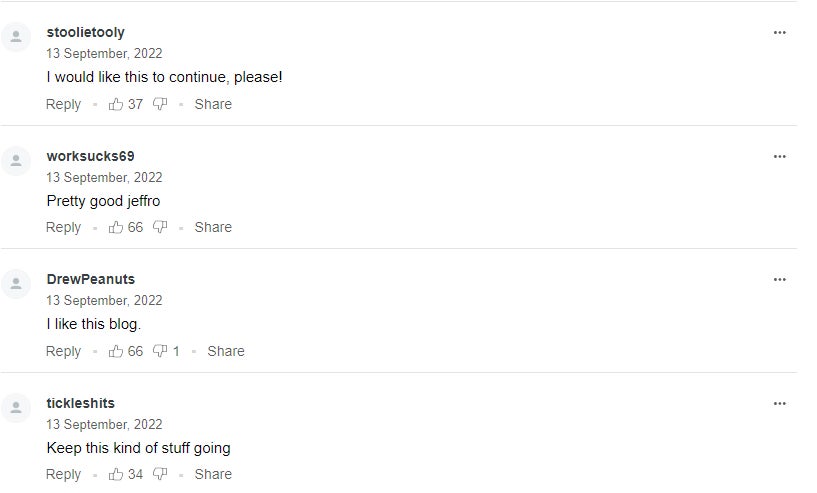Upvote the 'Pretty good jeffro' comment

[116, 227]
